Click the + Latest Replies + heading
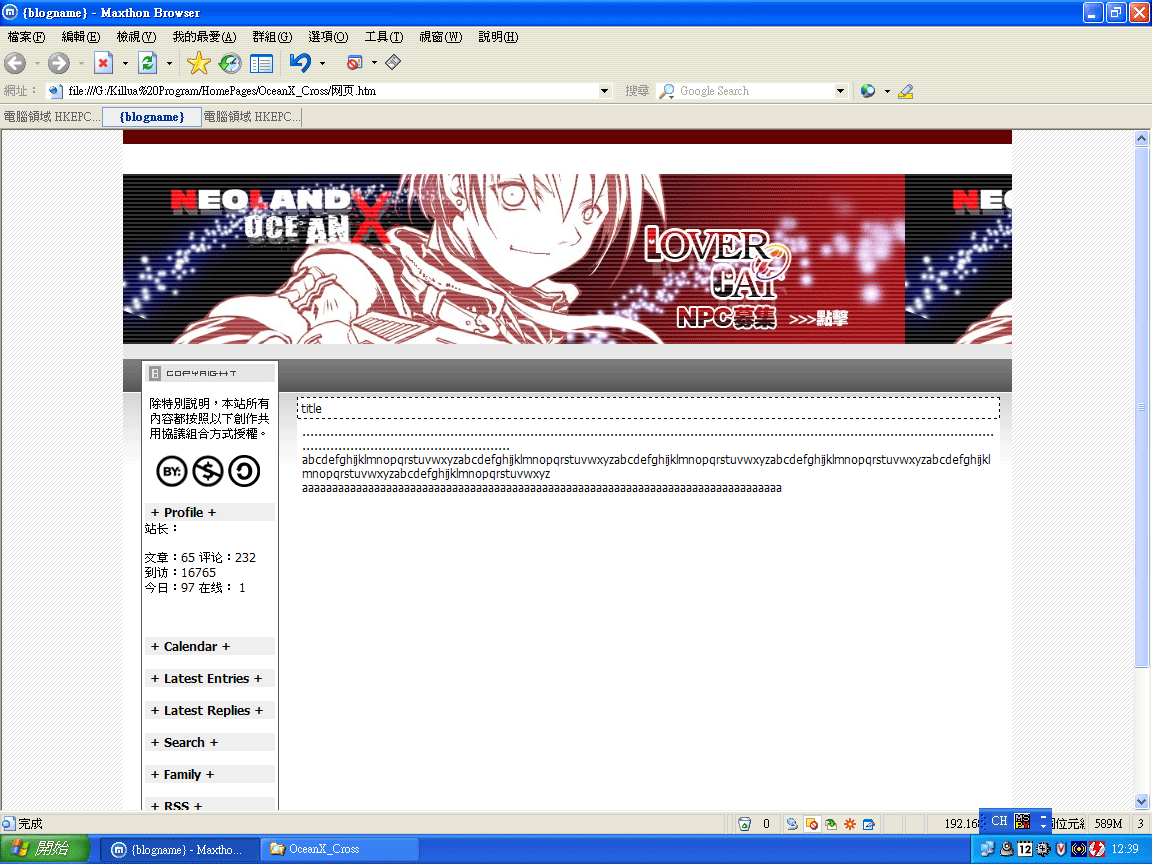 tap(210, 710)
